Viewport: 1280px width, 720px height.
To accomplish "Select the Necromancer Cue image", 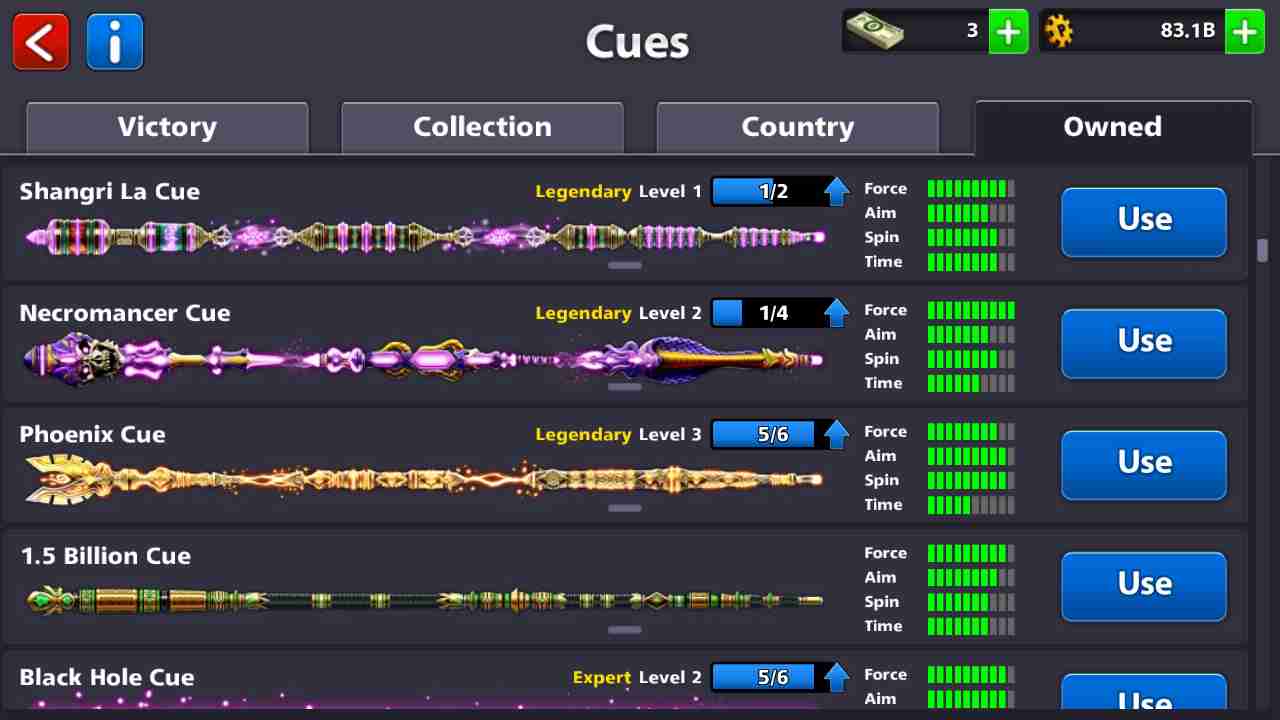I will click(x=423, y=358).
